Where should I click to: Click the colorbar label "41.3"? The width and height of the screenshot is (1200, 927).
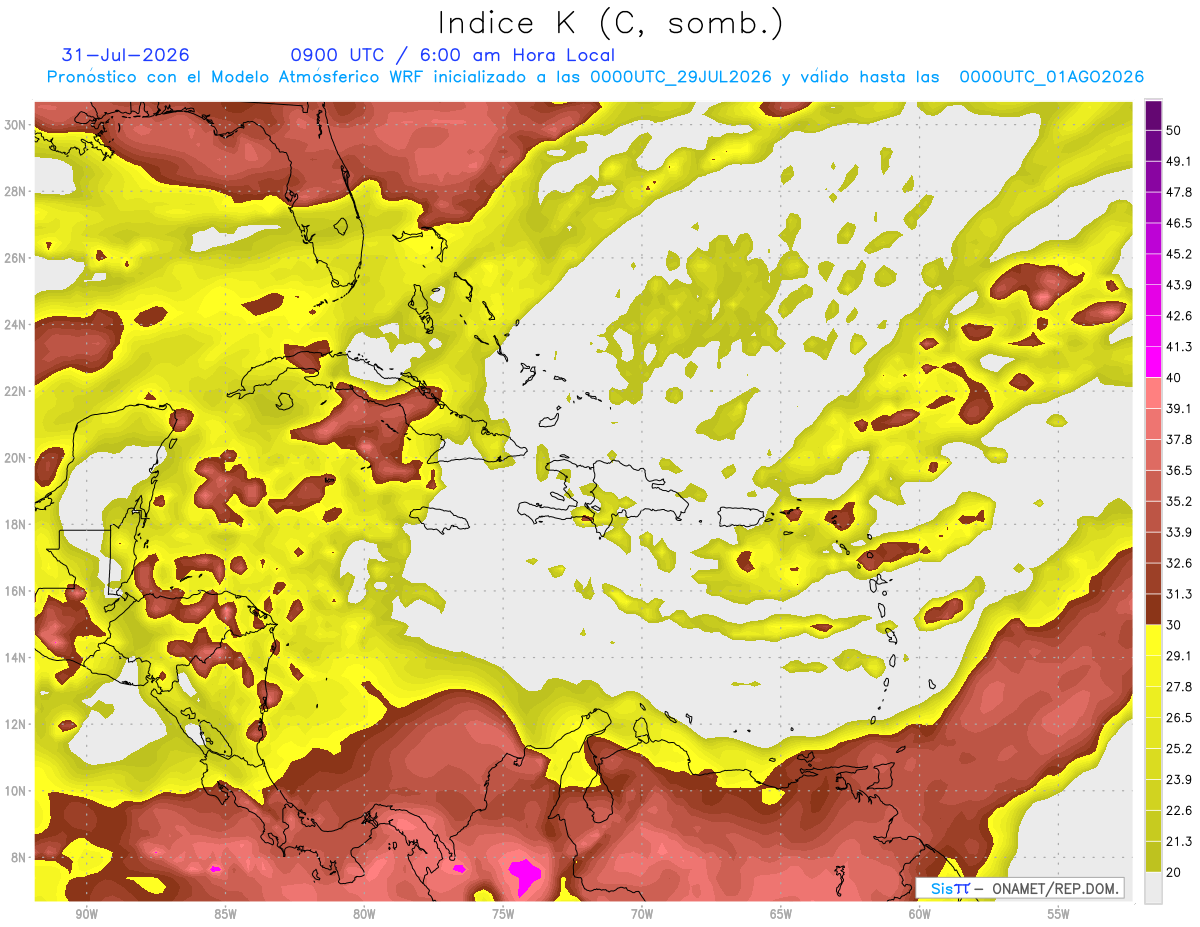click(1179, 347)
